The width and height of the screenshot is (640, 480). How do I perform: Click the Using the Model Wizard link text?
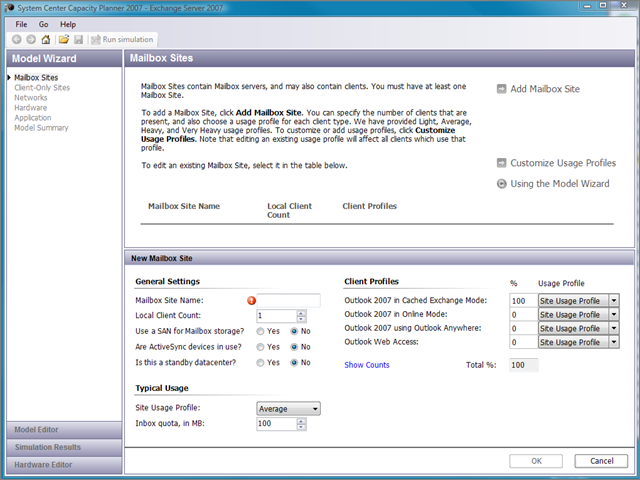tap(560, 184)
